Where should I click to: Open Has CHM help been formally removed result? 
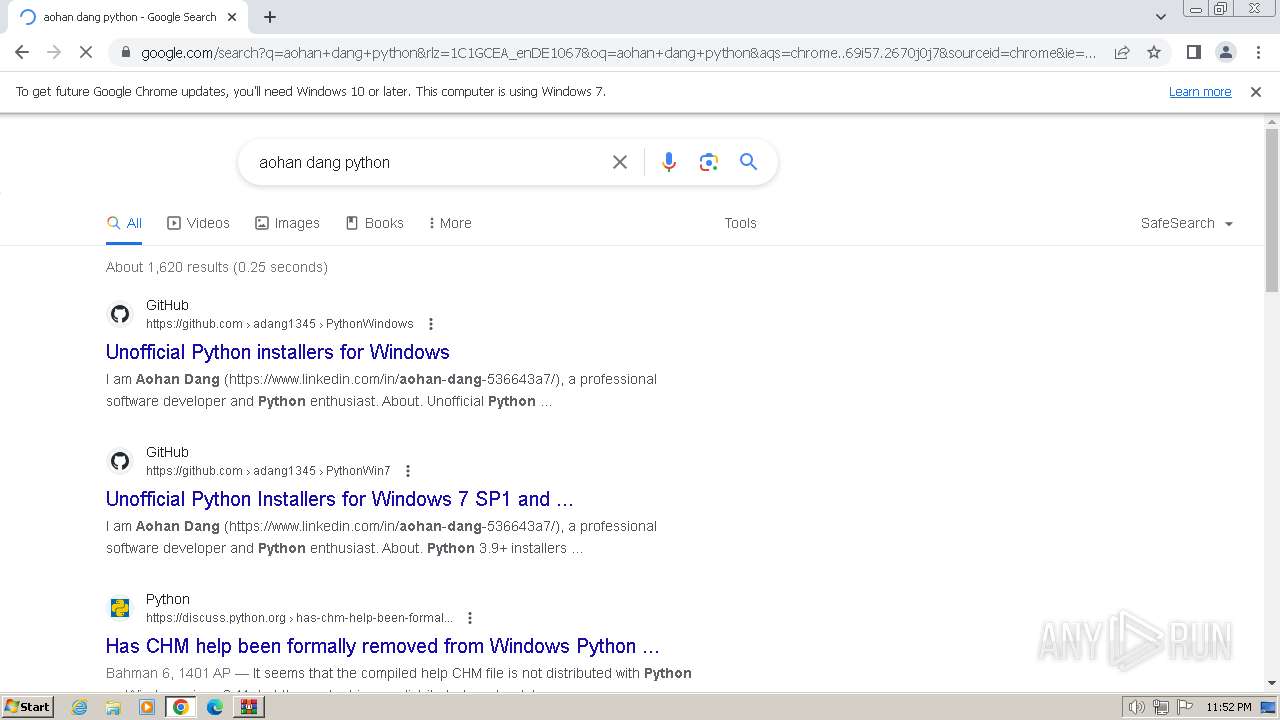pos(383,646)
